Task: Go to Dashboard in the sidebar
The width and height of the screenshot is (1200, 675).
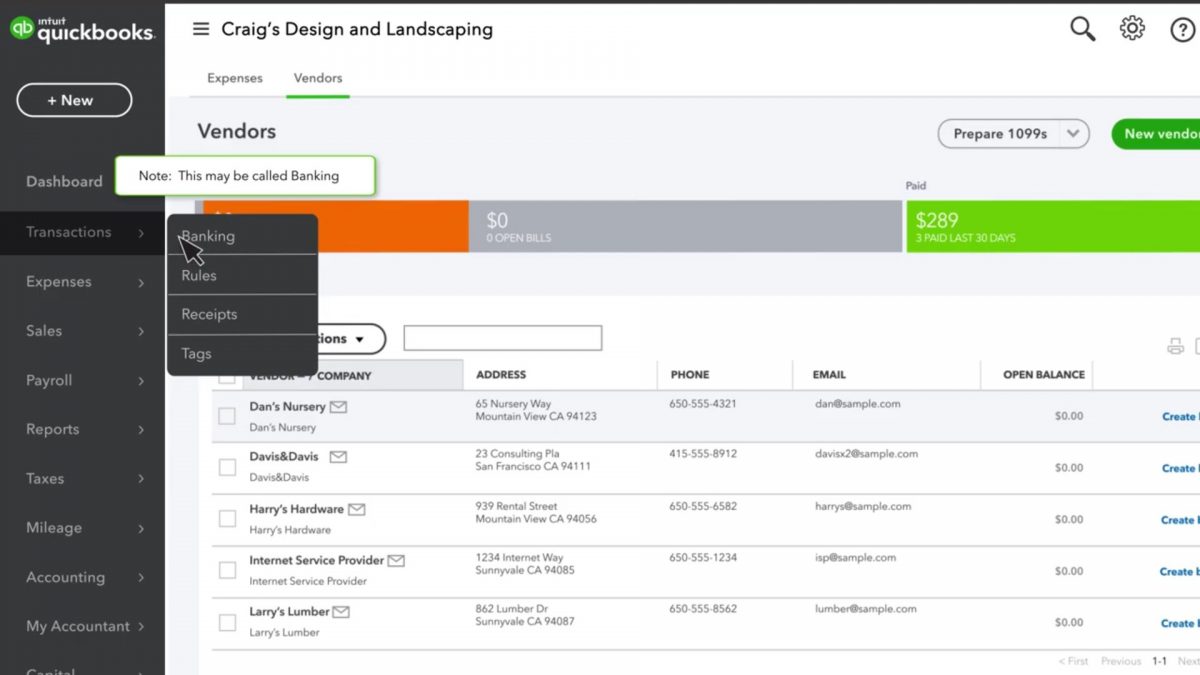Action: pos(64,182)
